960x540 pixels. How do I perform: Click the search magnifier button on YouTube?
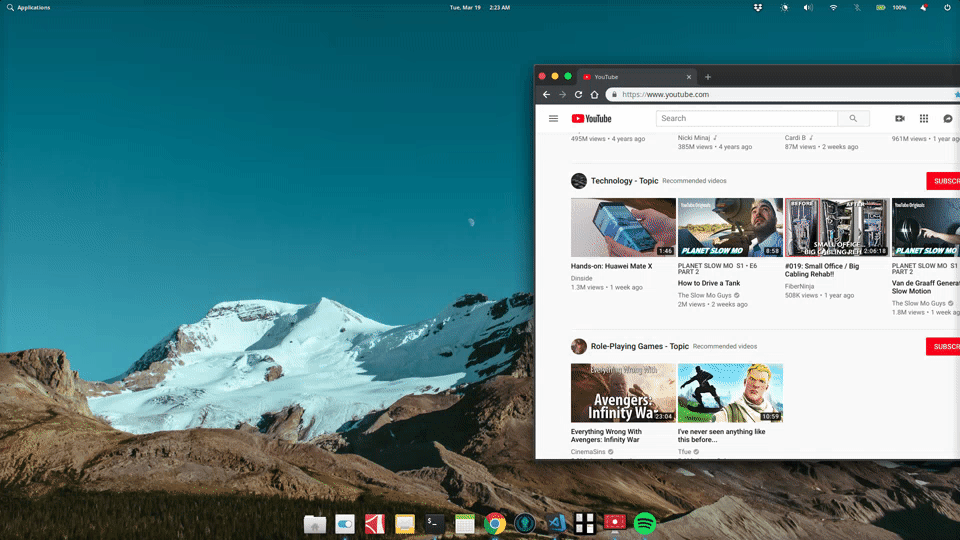click(x=853, y=119)
